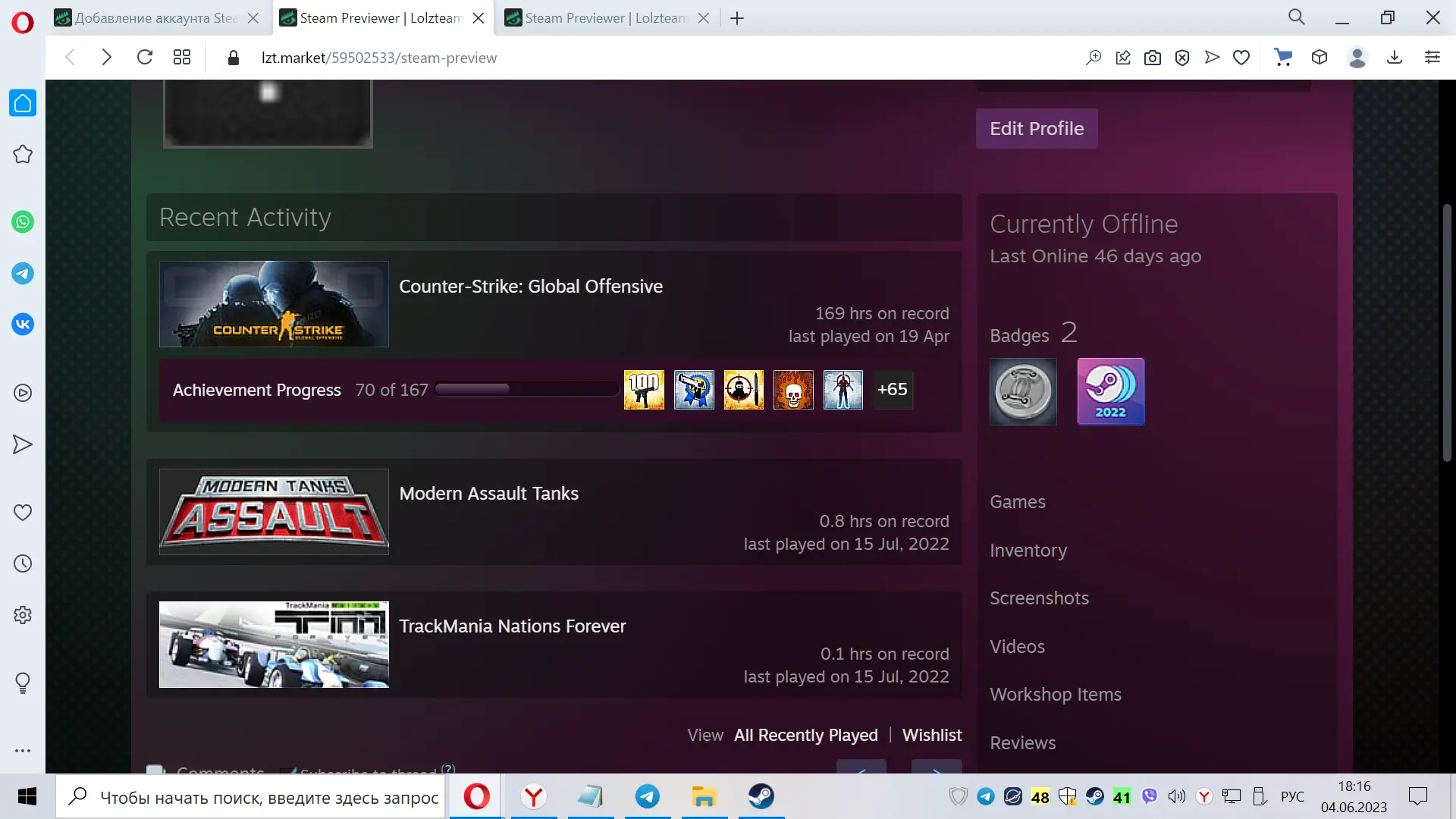Viewport: 1456px width, 819px height.
Task: Open Inventory in profile sidebar
Action: pyautogui.click(x=1028, y=551)
